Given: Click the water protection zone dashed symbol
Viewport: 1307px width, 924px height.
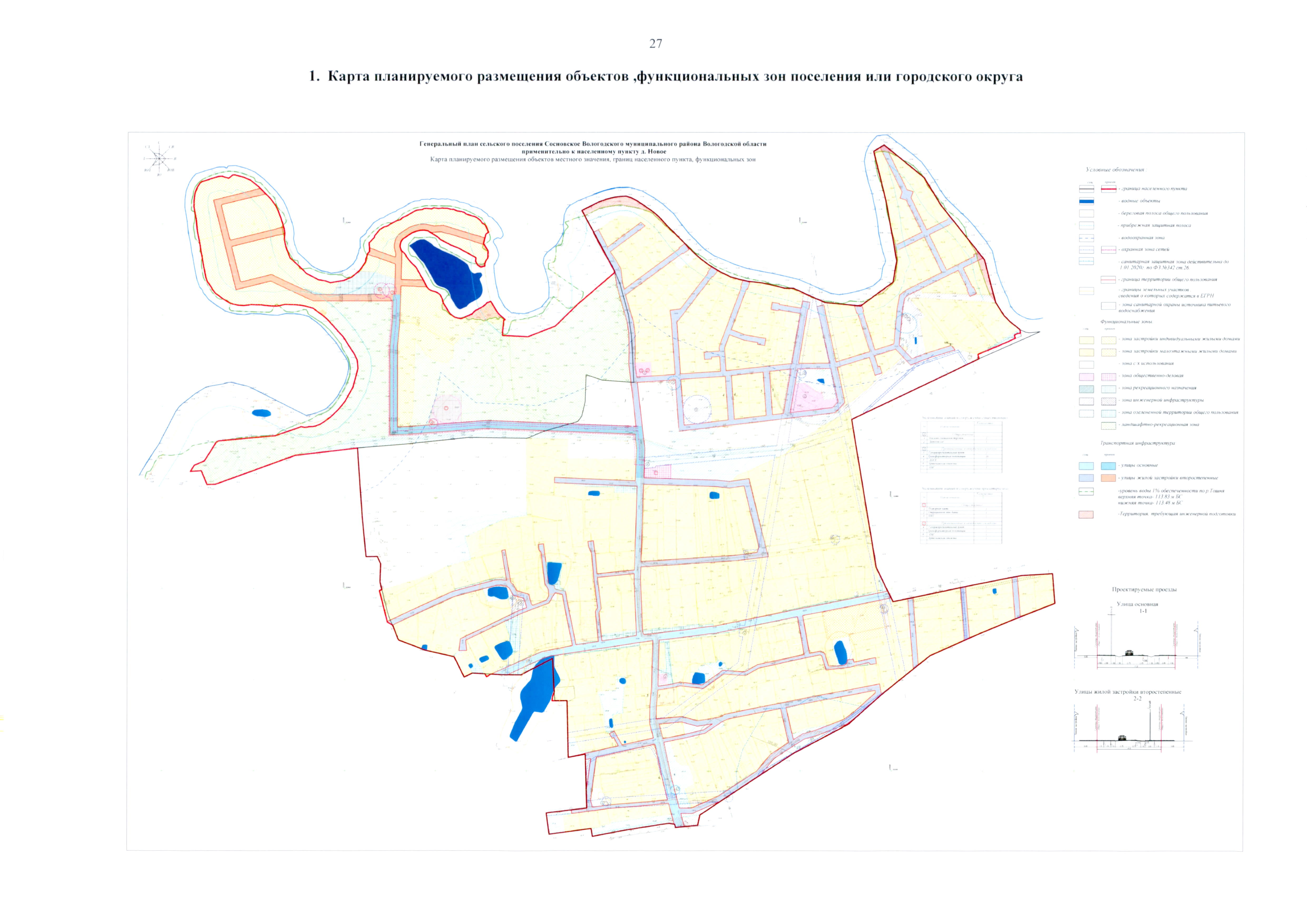Looking at the screenshot, I should (x=1086, y=238).
